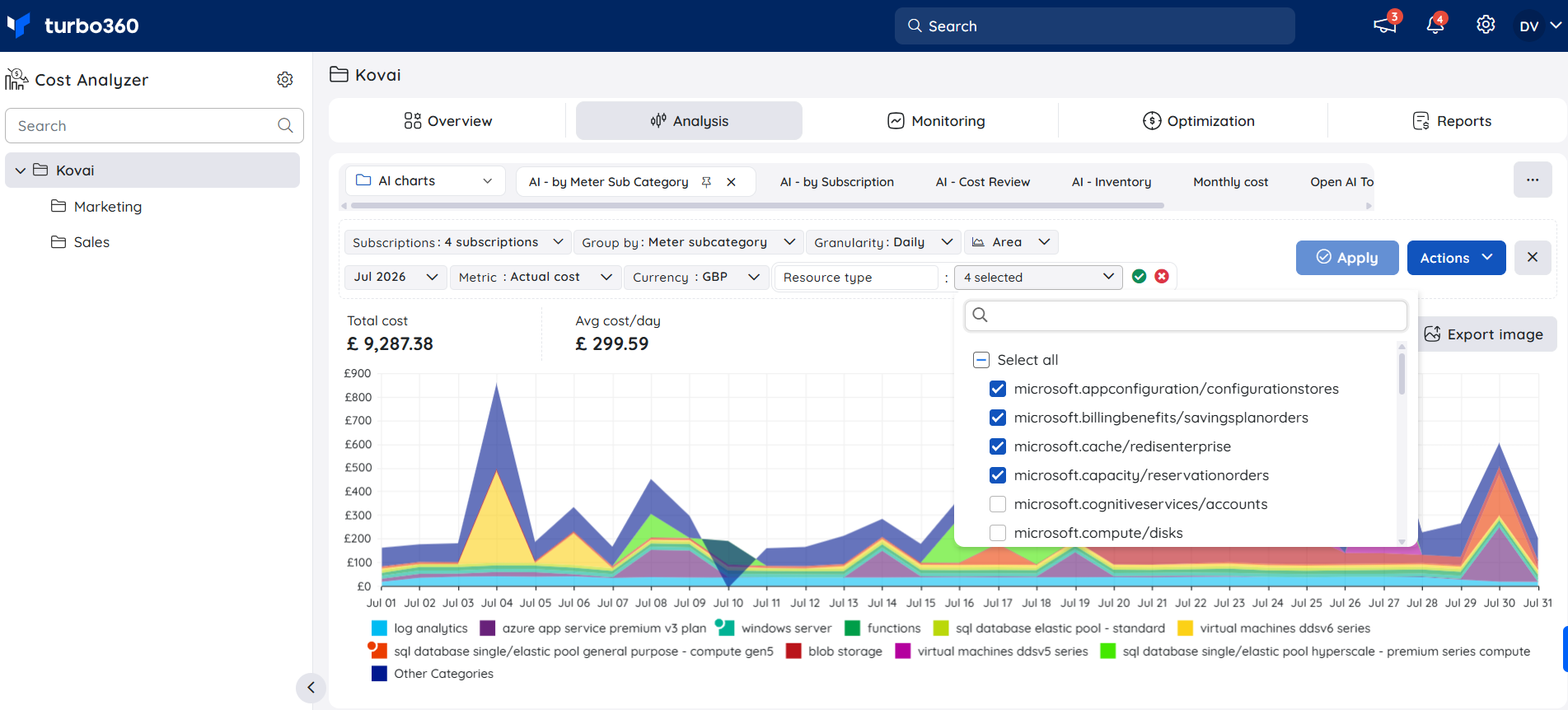The width and height of the screenshot is (1568, 710).
Task: Open the Actions button menu
Action: 1456,257
